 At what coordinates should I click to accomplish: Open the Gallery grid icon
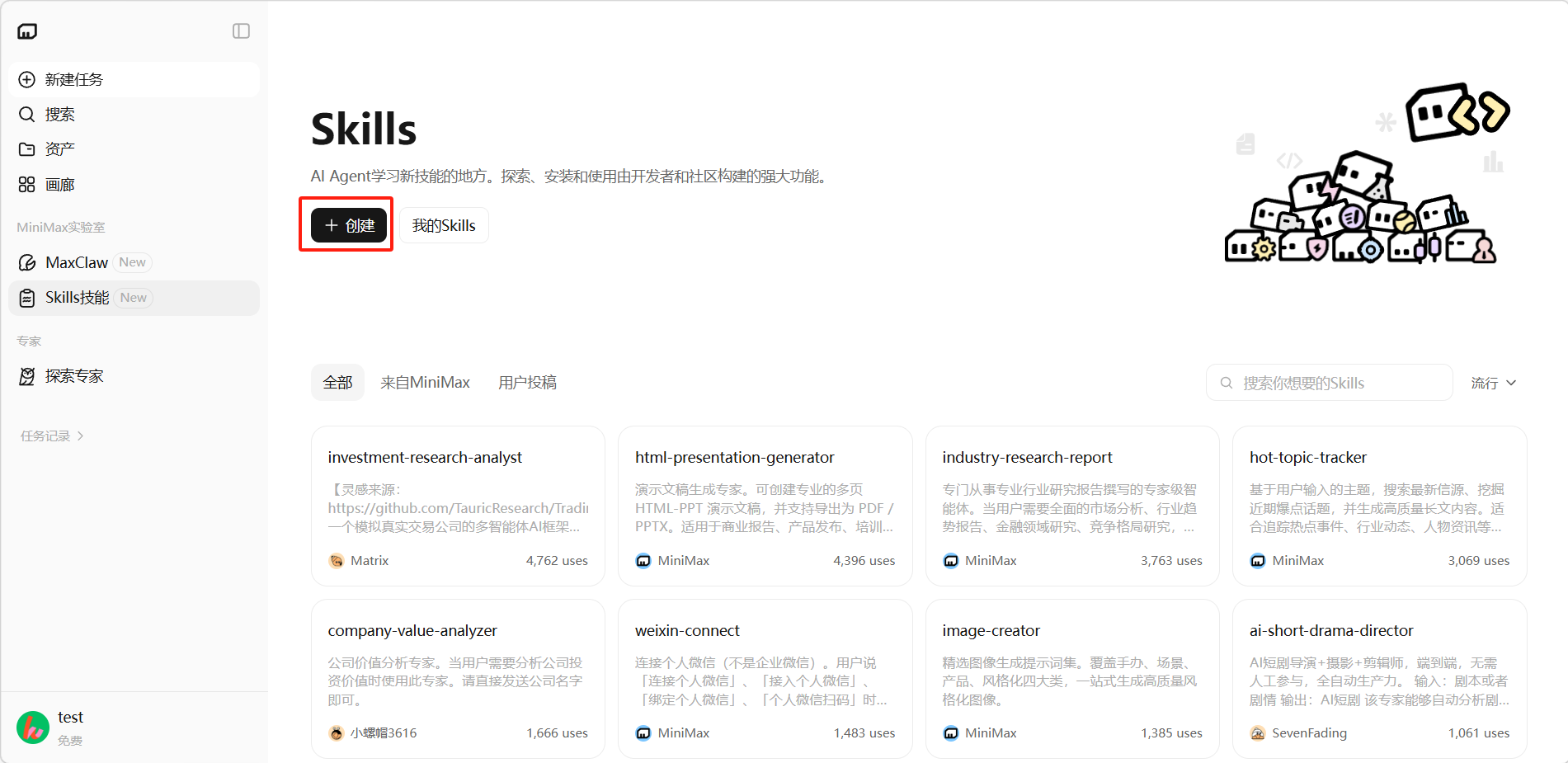[27, 185]
